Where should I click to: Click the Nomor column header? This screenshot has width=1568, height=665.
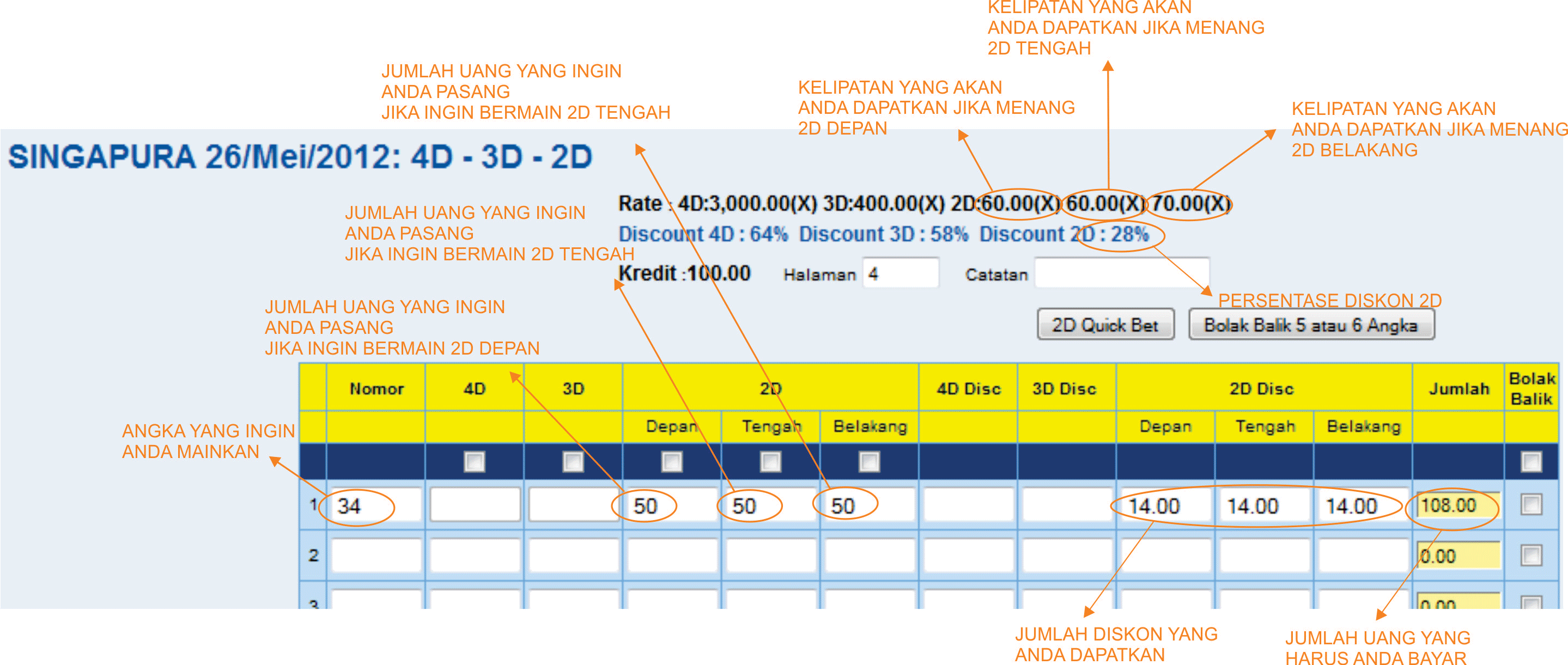pos(376,388)
